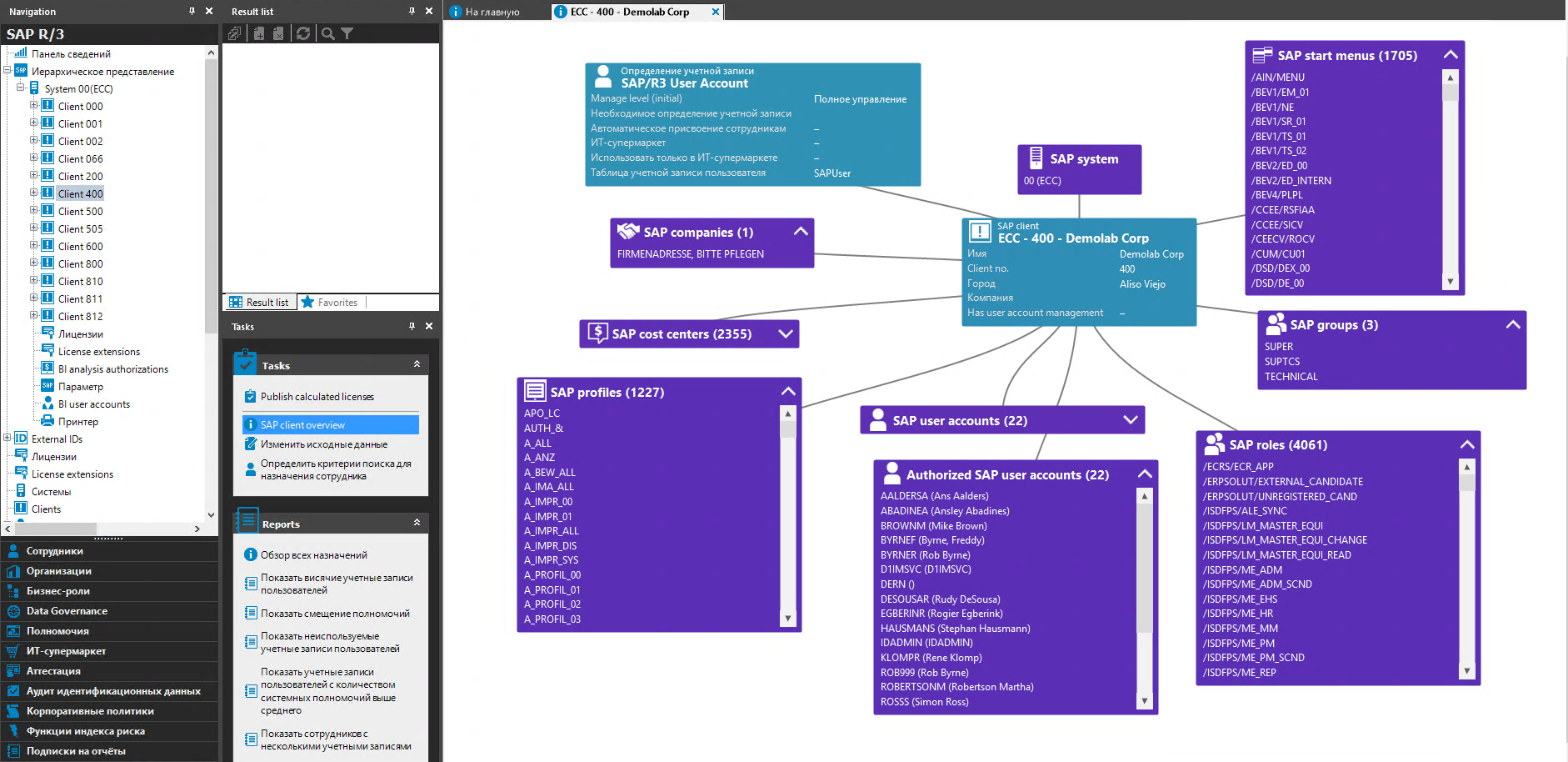Expand the Client 000 tree node
1568x762 pixels.
33,105
